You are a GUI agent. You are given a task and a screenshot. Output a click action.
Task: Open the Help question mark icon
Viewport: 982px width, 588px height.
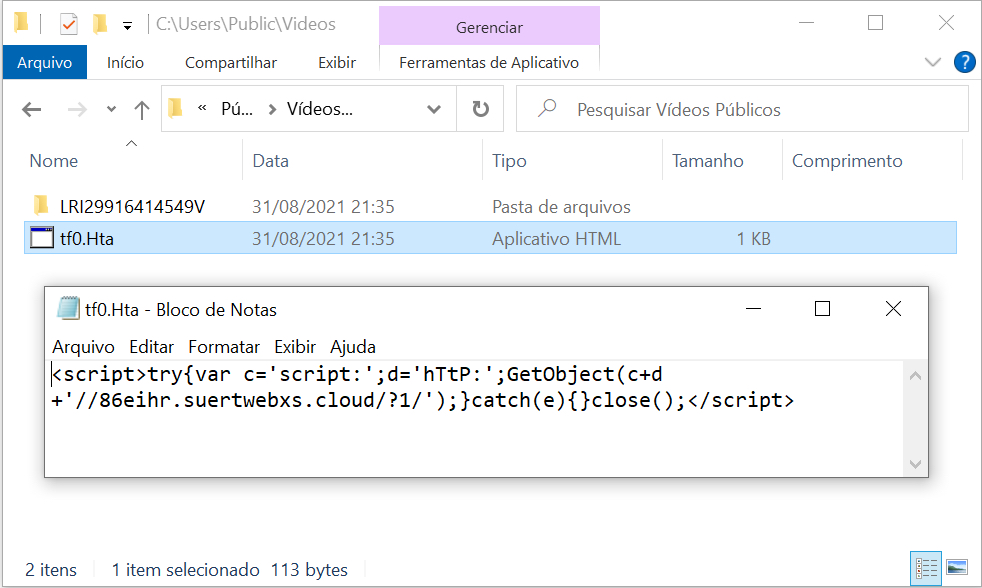pos(964,62)
